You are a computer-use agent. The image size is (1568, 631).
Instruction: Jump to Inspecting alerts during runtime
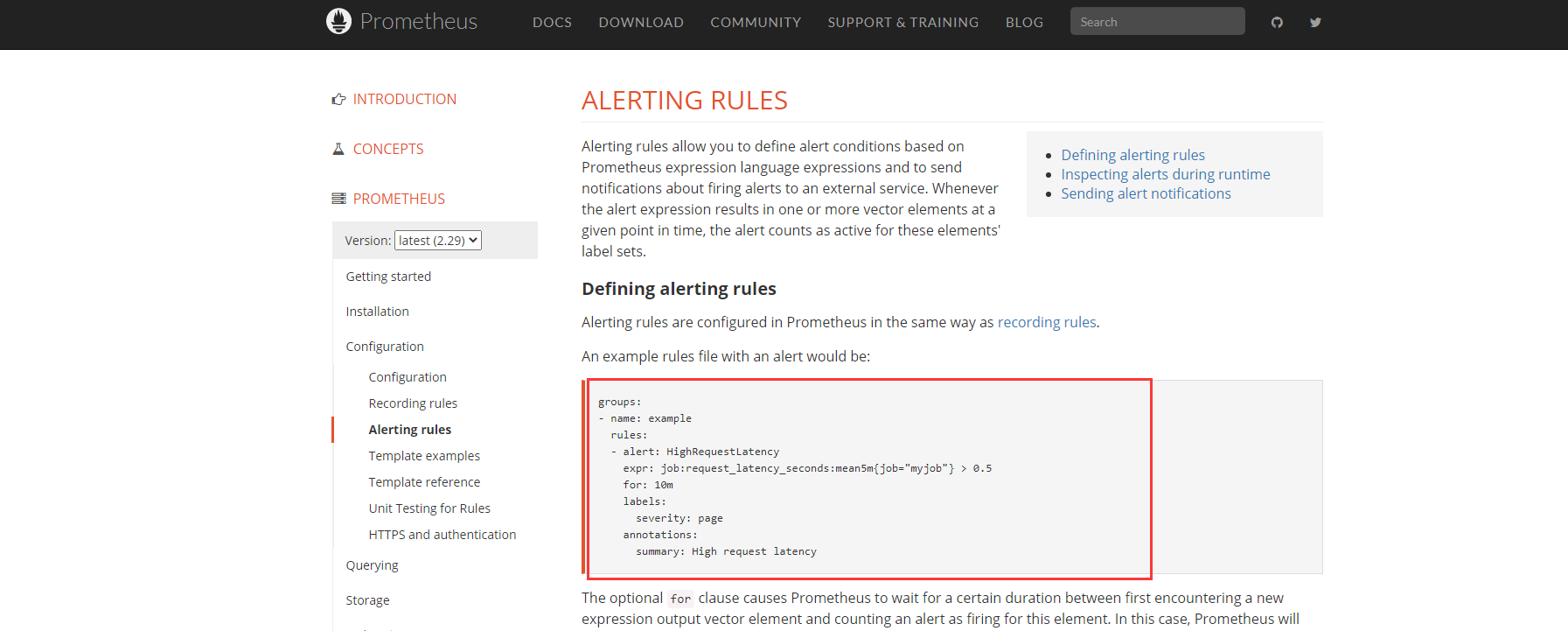click(1166, 174)
